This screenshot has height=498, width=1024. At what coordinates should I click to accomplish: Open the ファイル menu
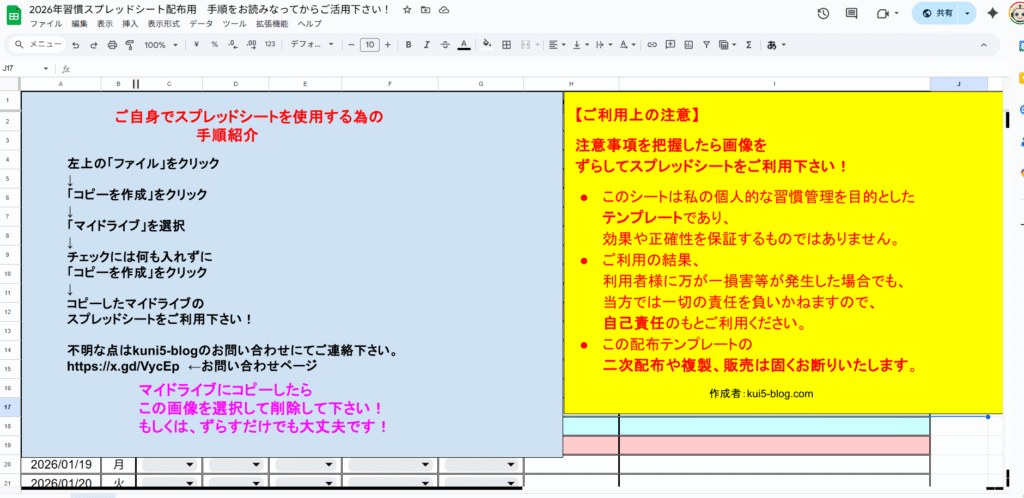pos(45,23)
